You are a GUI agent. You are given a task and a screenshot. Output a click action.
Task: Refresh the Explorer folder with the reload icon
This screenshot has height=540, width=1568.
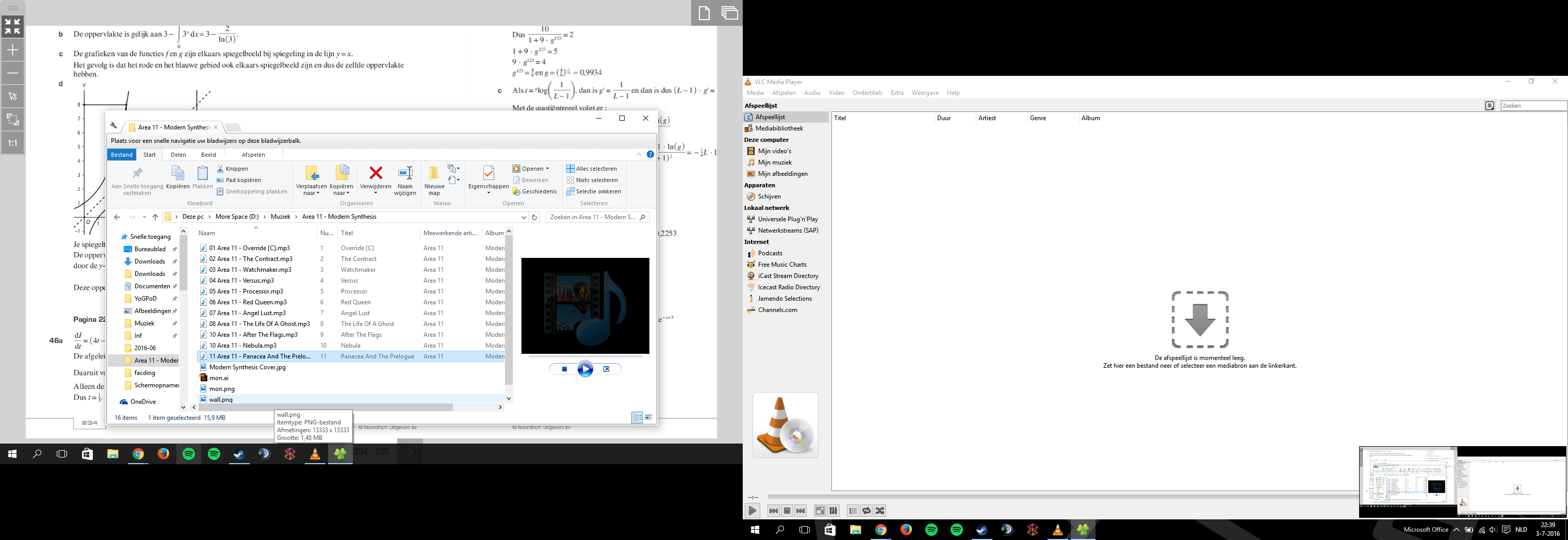534,217
